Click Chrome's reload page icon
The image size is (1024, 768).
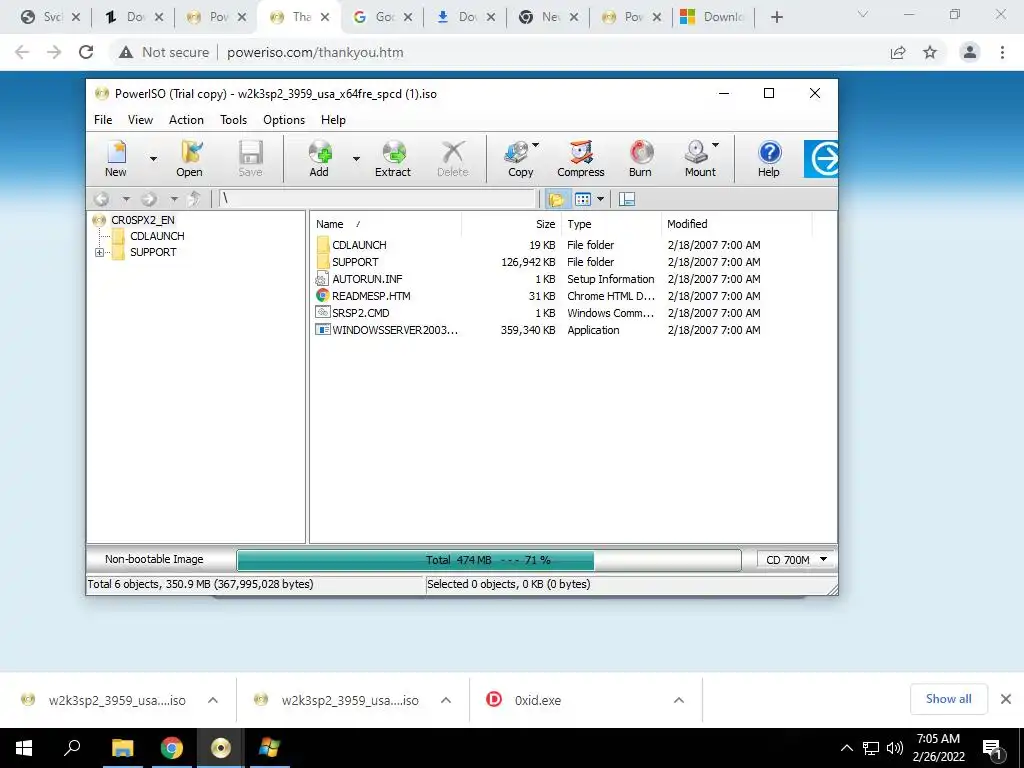(86, 52)
